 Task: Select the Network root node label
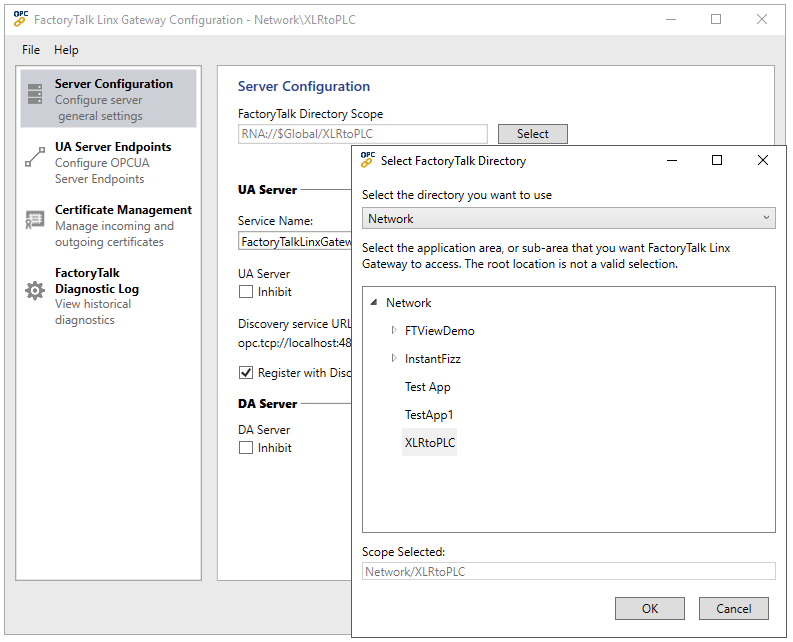[409, 303]
